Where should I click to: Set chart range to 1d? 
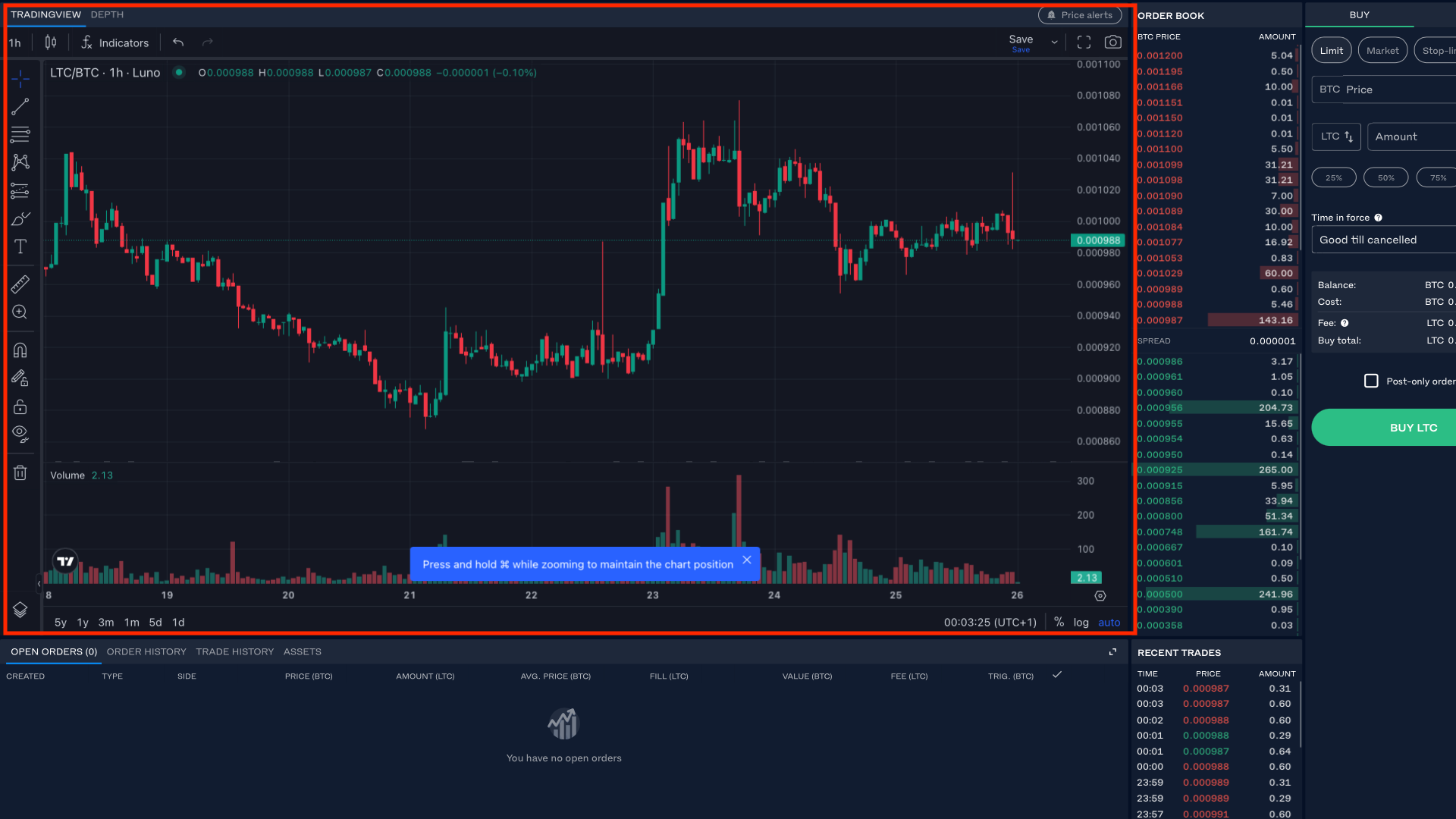click(178, 623)
